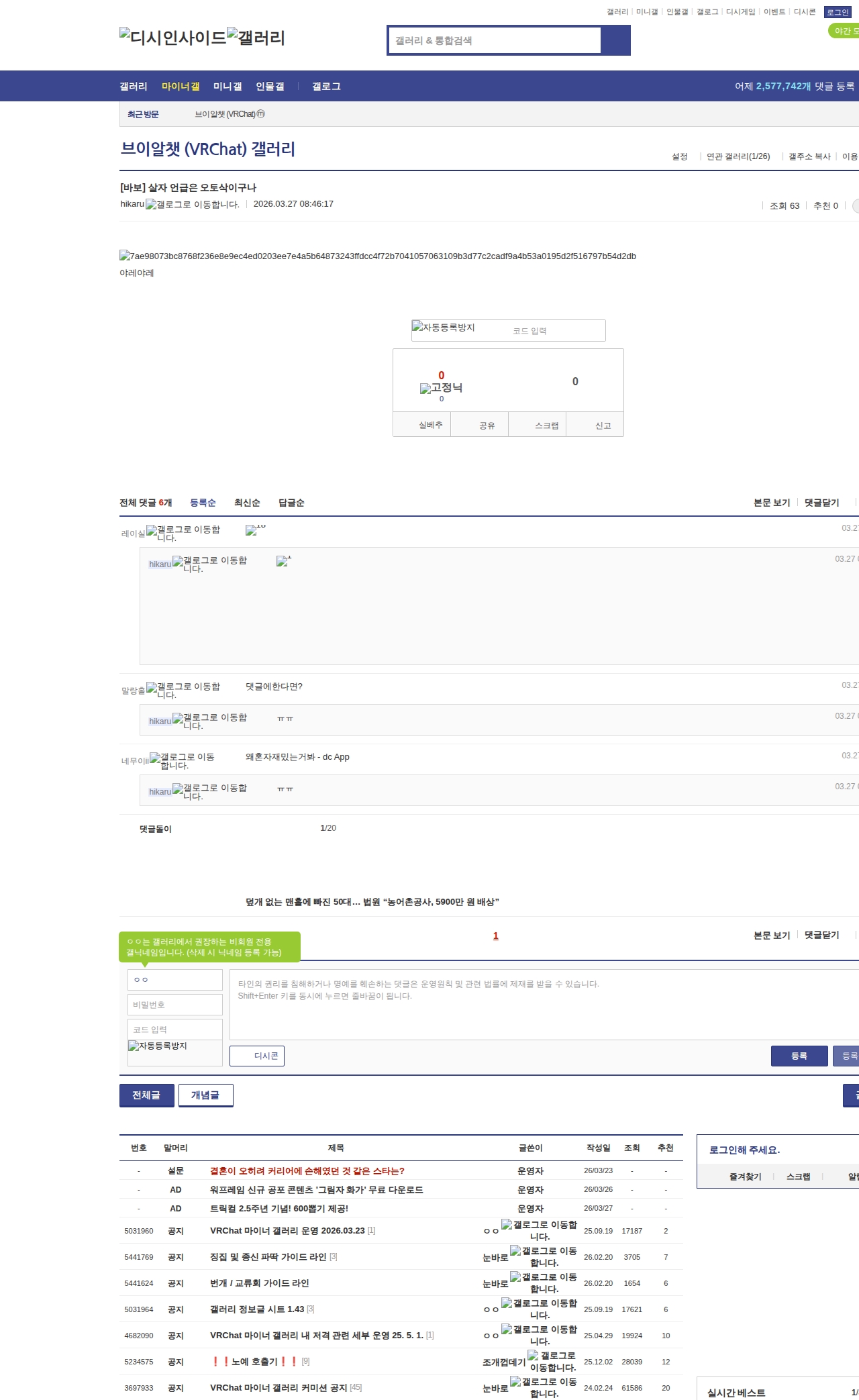Open hikaru's gallog icon in the post header
This screenshot has height=1400, width=859.
click(192, 205)
